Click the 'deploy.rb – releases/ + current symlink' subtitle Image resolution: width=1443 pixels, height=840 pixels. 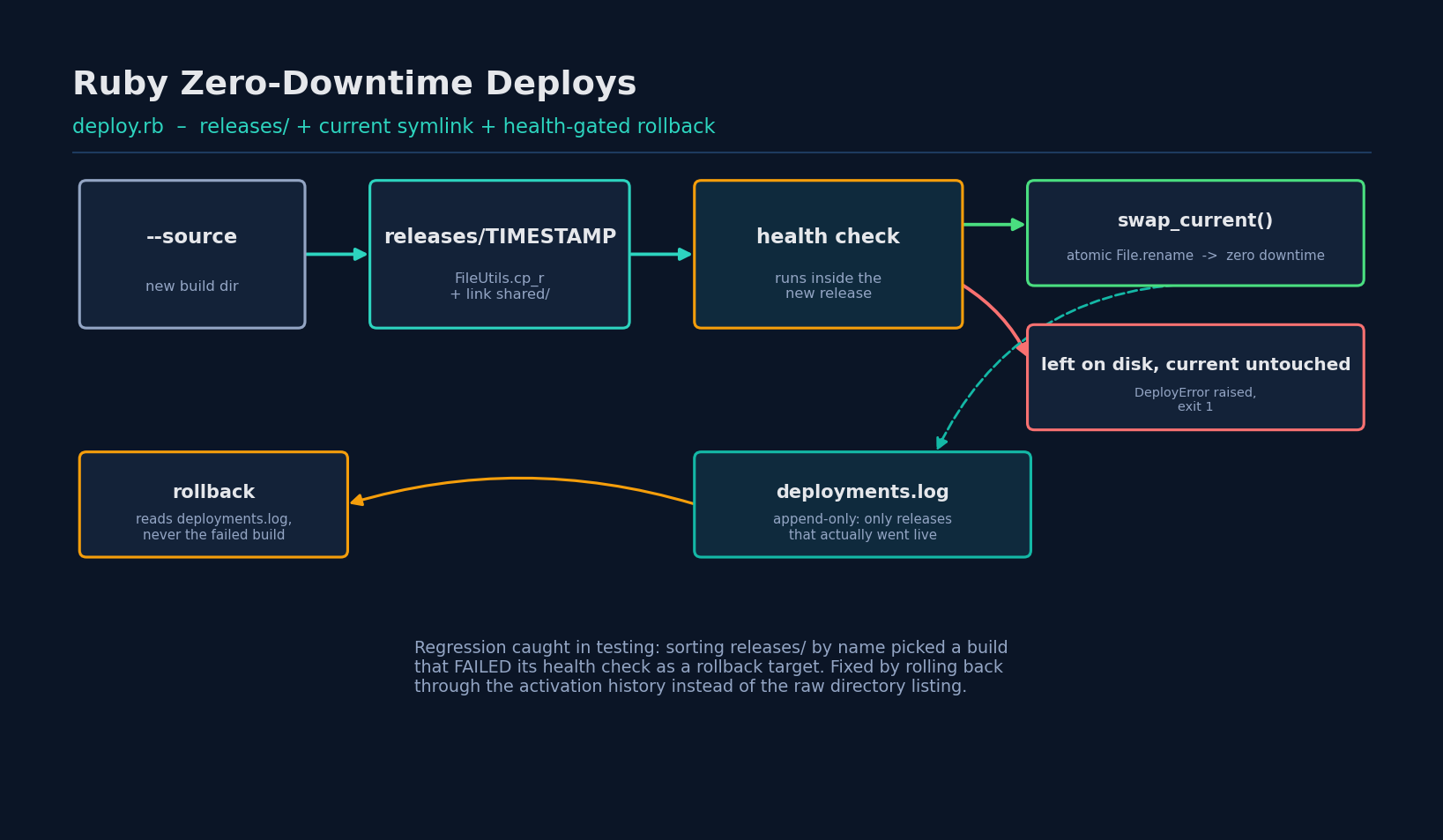click(393, 127)
